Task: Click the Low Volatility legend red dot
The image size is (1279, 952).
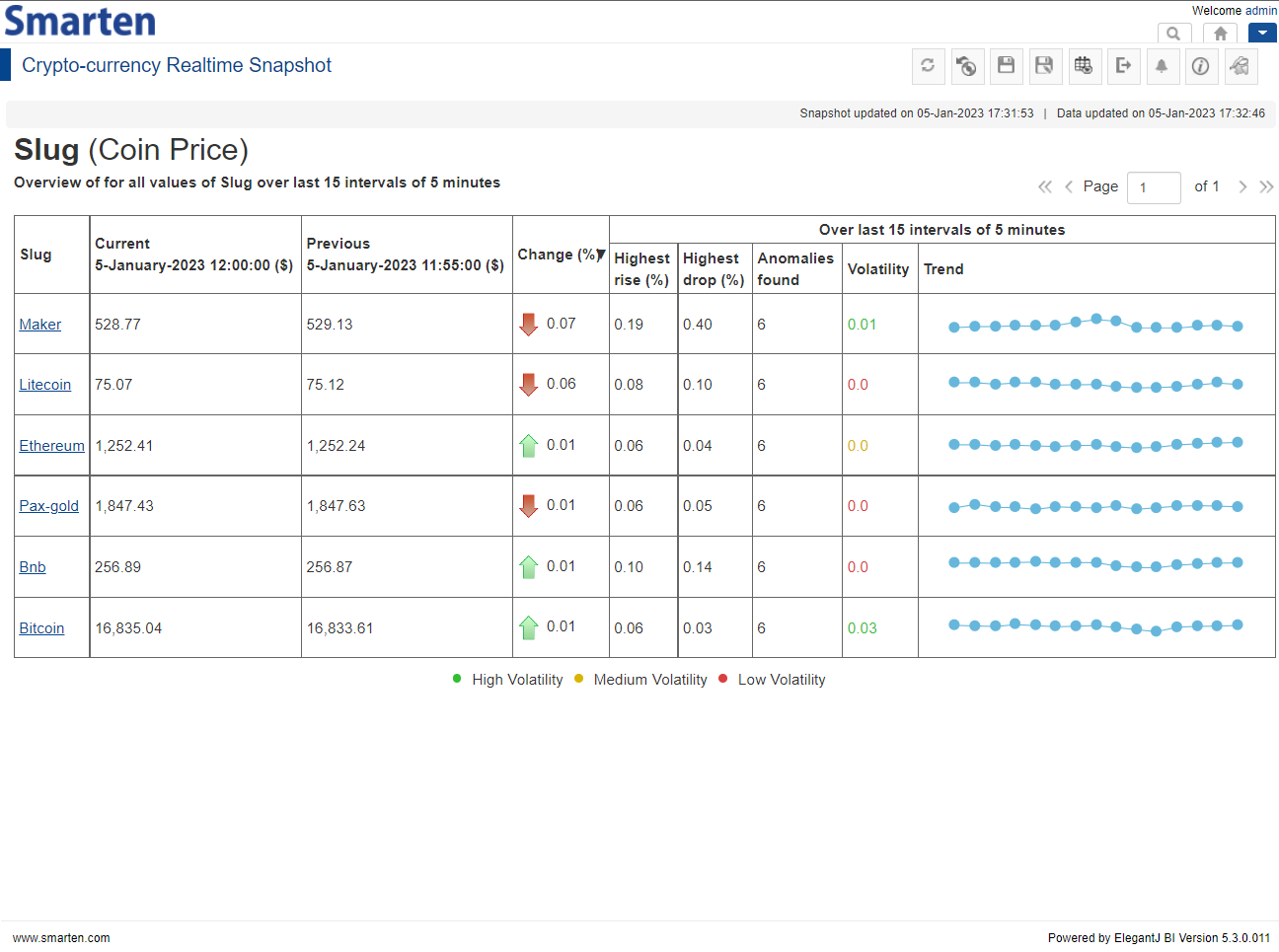Action: [723, 679]
